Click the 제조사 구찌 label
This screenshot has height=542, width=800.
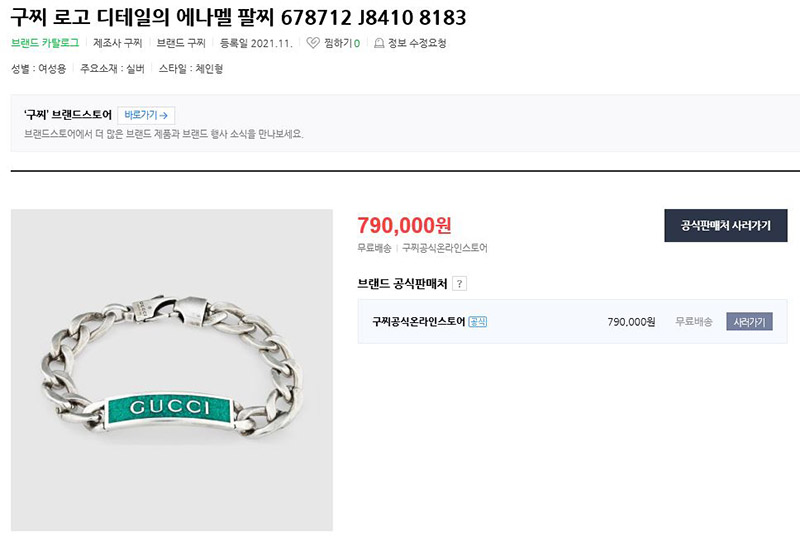(x=118, y=43)
